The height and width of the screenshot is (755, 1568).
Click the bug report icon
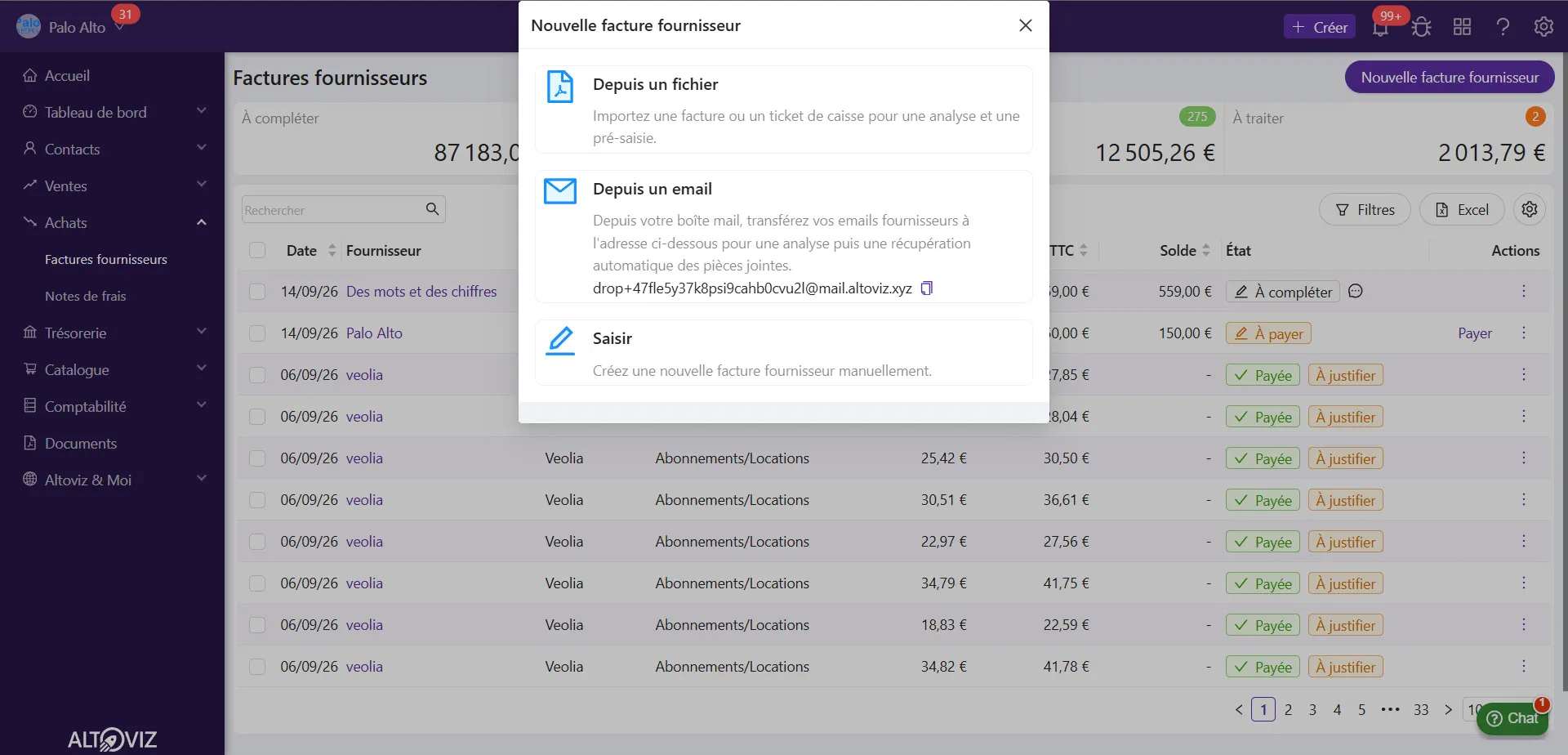point(1421,27)
